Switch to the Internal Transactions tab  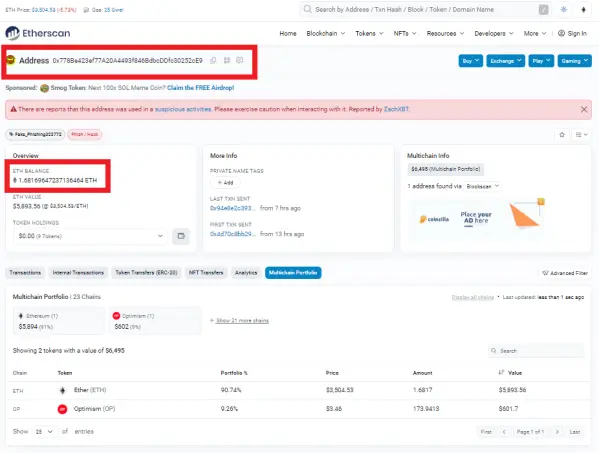[x=78, y=273]
